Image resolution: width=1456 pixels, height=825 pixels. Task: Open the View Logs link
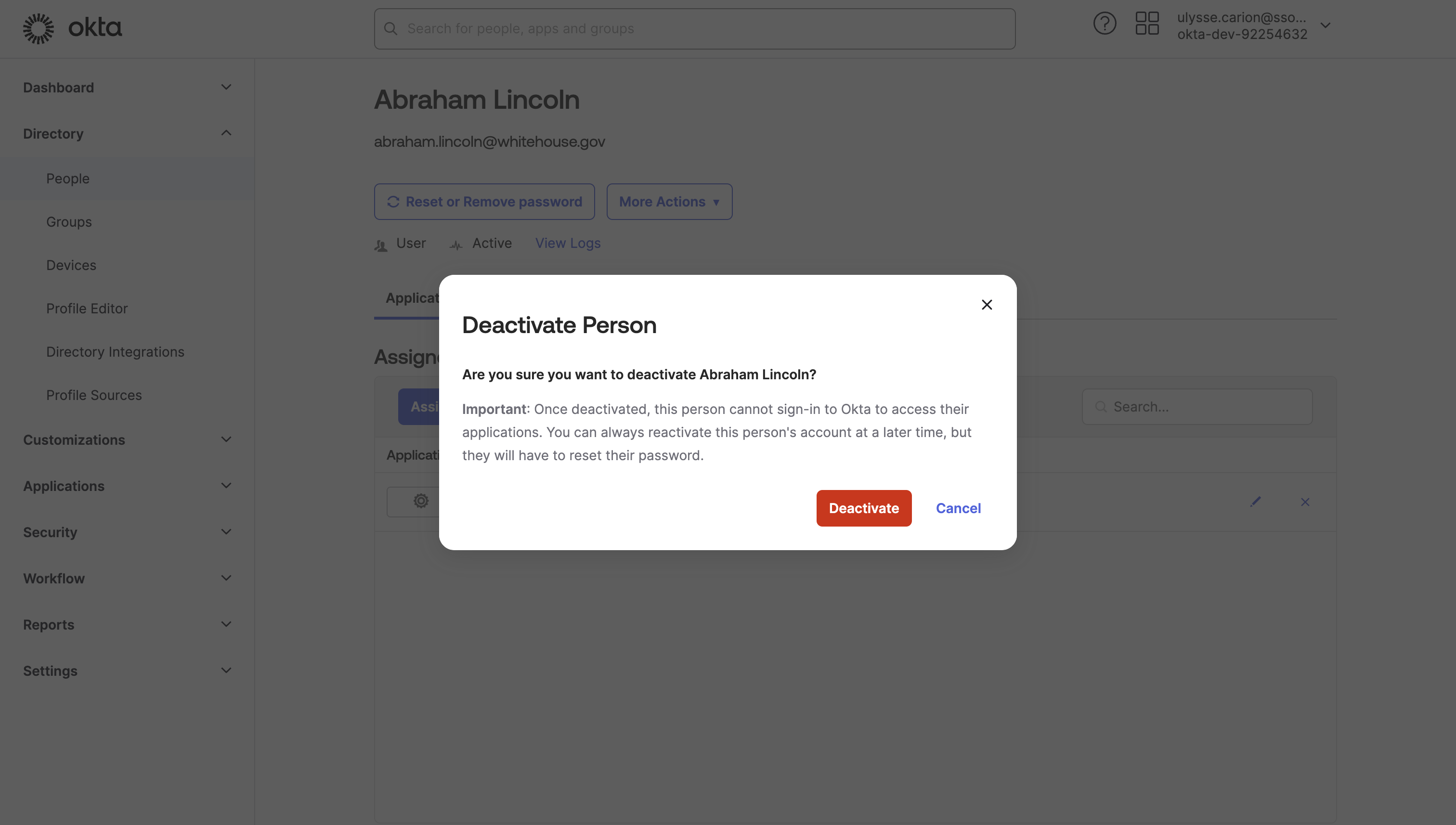tap(568, 243)
